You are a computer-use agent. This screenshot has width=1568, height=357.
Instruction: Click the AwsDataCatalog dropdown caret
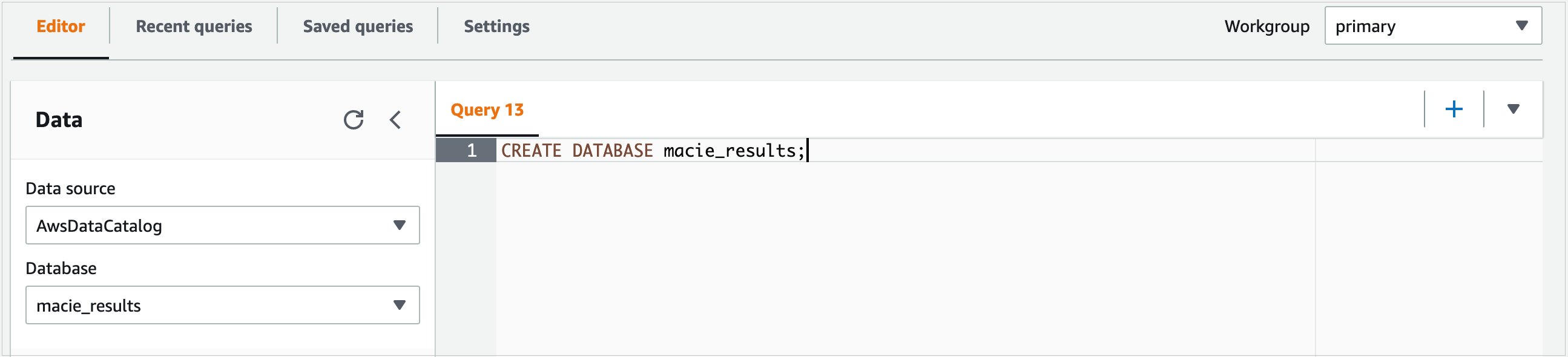point(400,225)
